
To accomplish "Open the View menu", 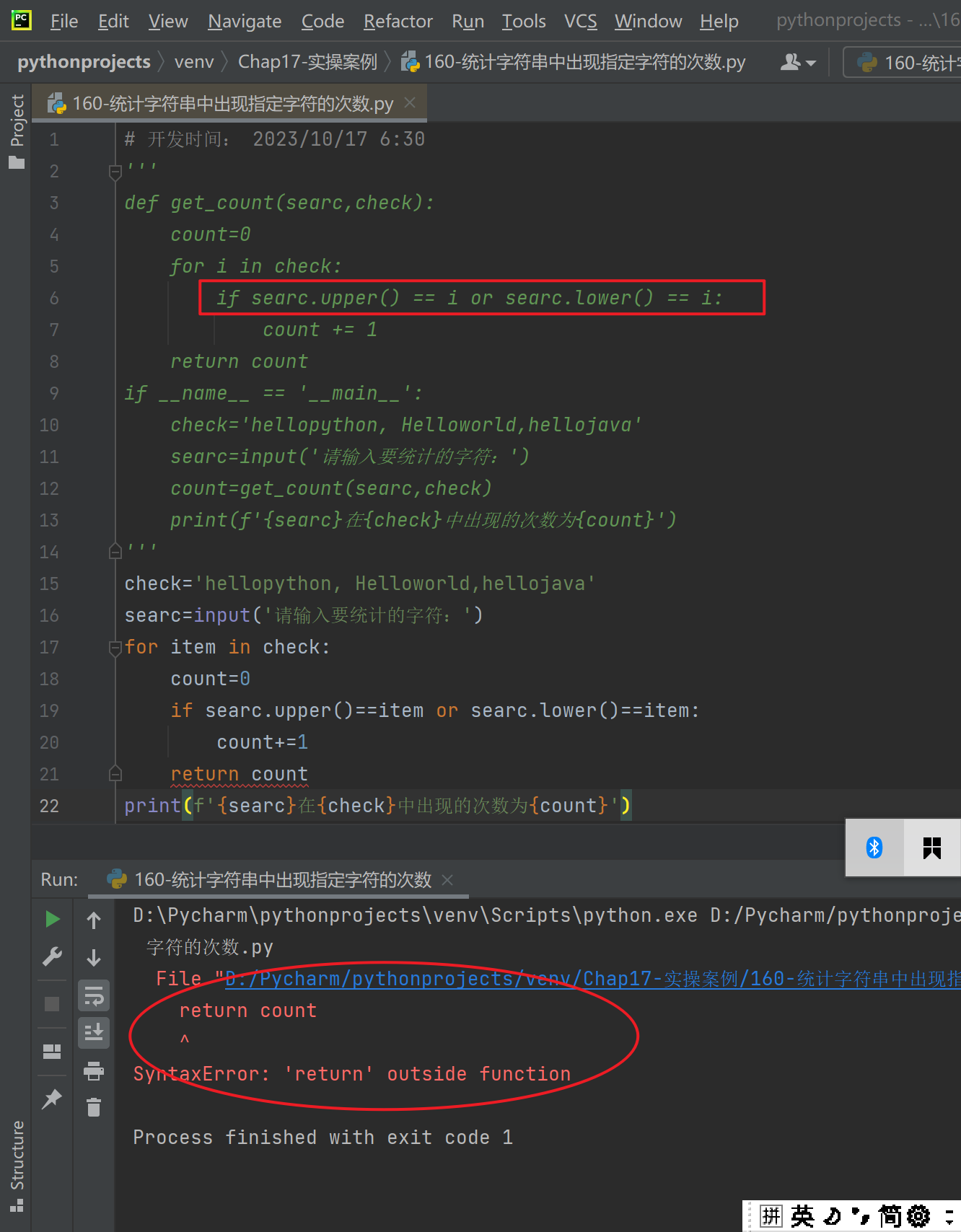I will [168, 21].
